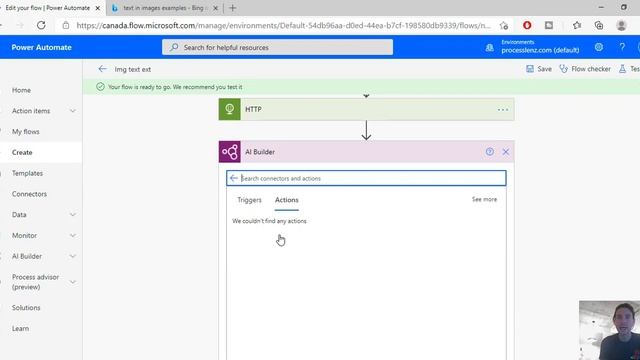640x360 pixels.
Task: Open Home in the sidebar
Action: pos(21,90)
